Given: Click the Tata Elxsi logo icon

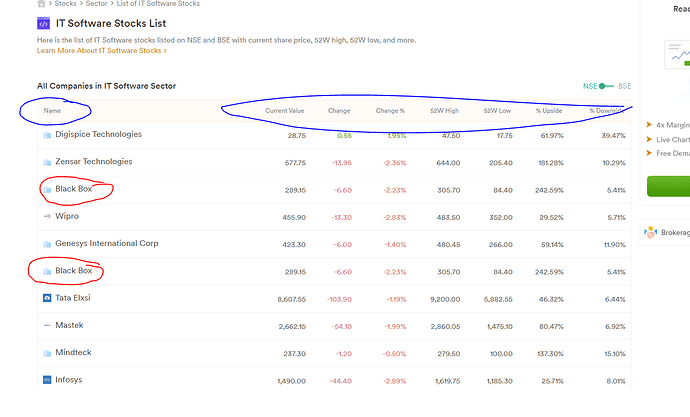Looking at the screenshot, I should (x=47, y=298).
